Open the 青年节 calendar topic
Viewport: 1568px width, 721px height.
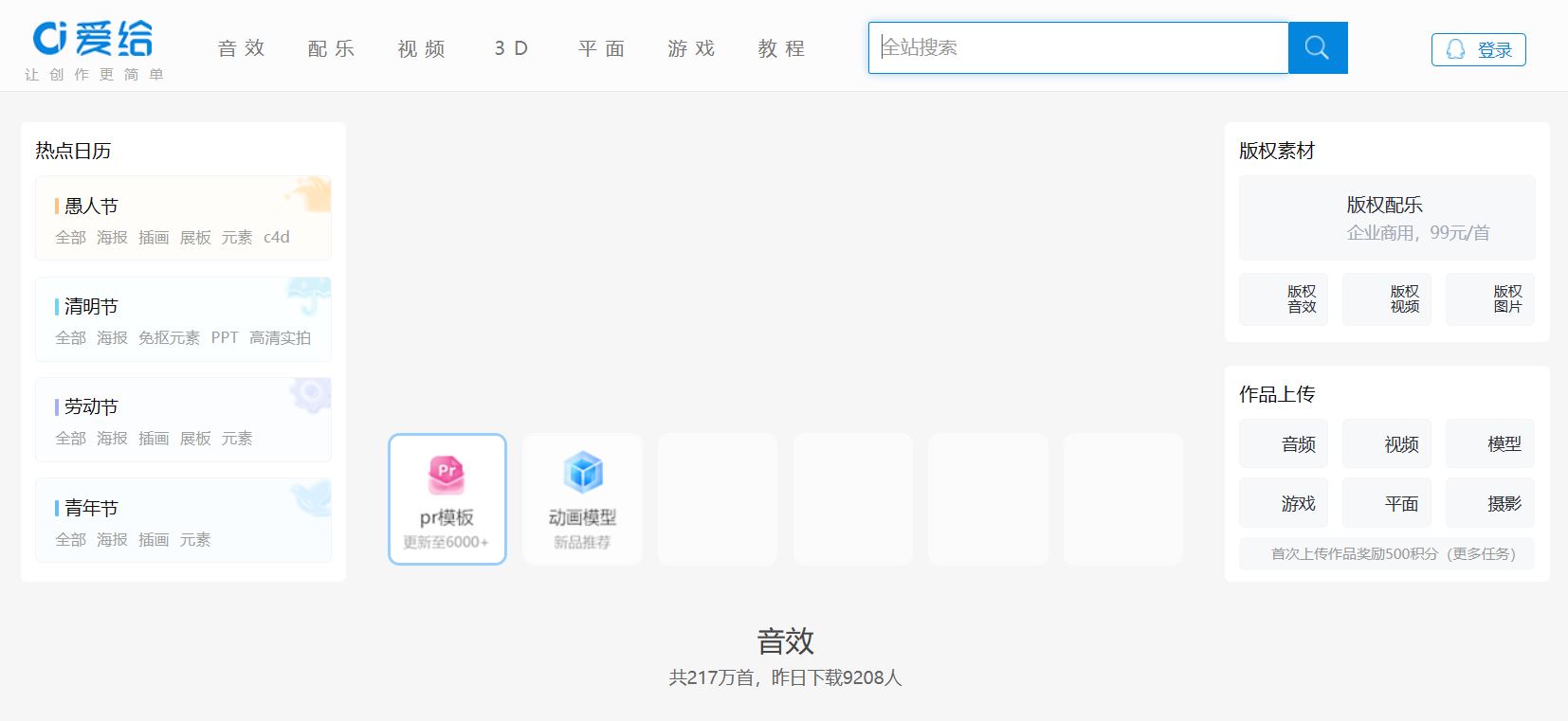pyautogui.click(x=91, y=508)
